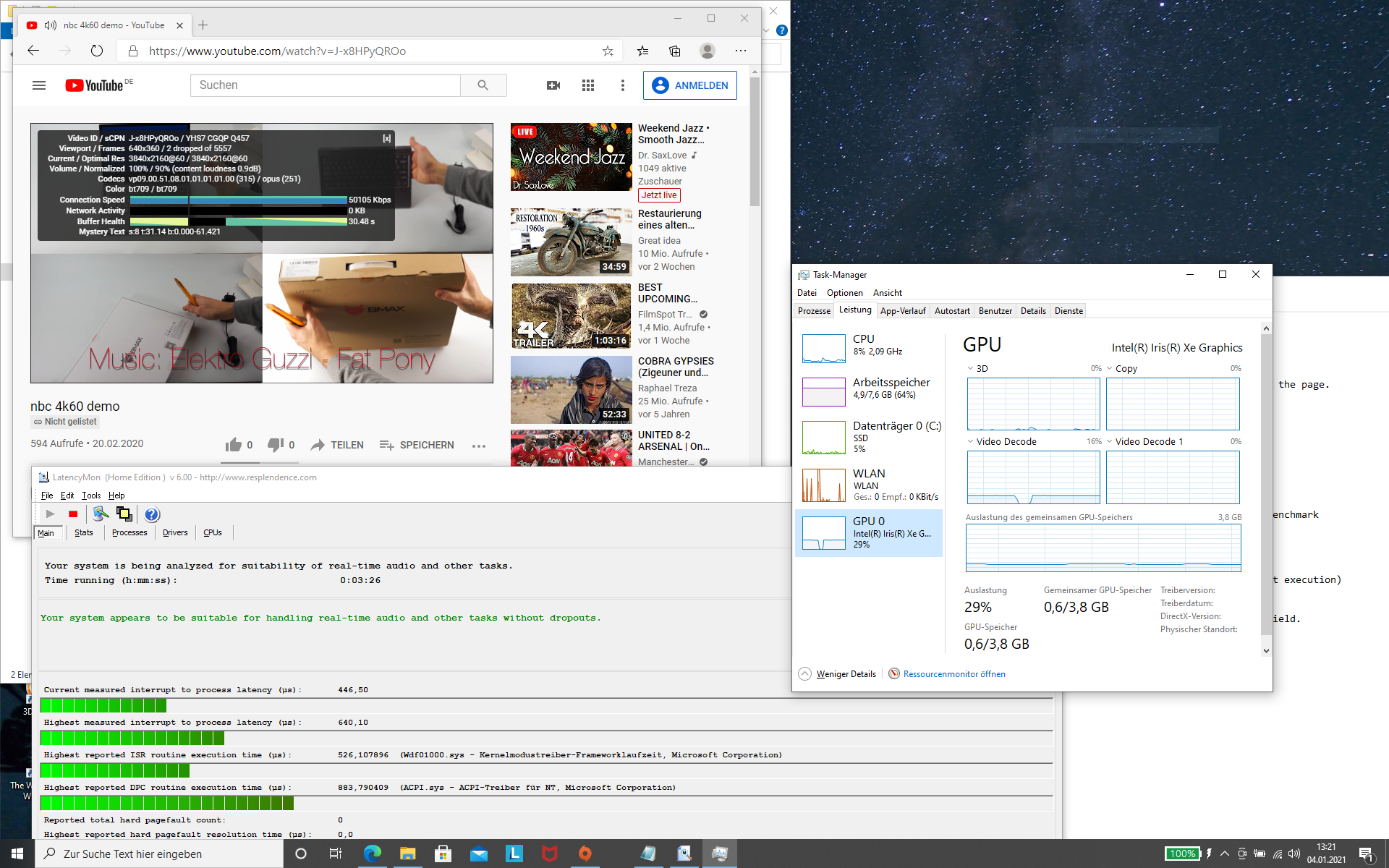Switch to the Autostart tab
Viewport: 1389px width, 868px height.
952,311
